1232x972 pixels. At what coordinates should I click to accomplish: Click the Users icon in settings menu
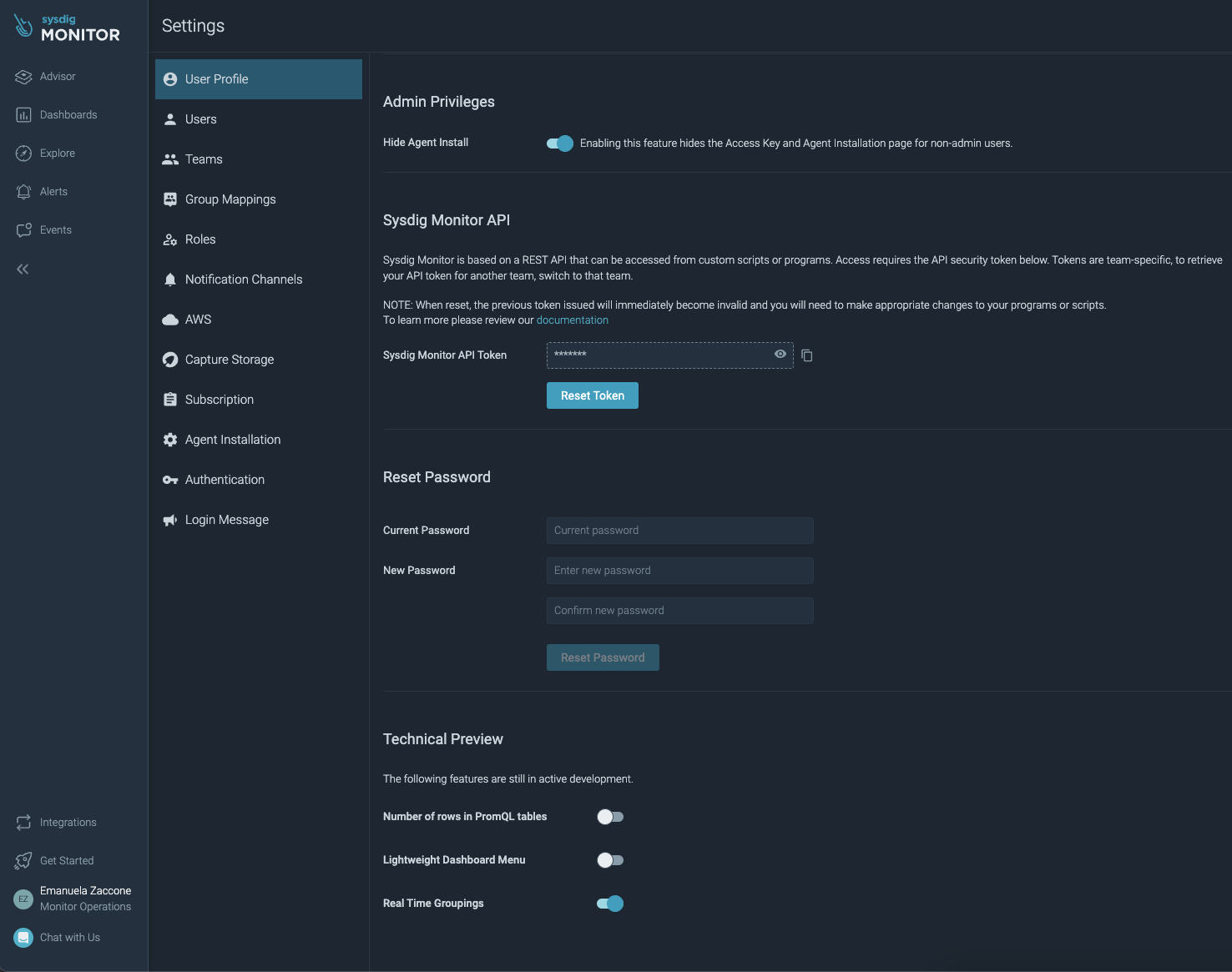click(x=170, y=119)
